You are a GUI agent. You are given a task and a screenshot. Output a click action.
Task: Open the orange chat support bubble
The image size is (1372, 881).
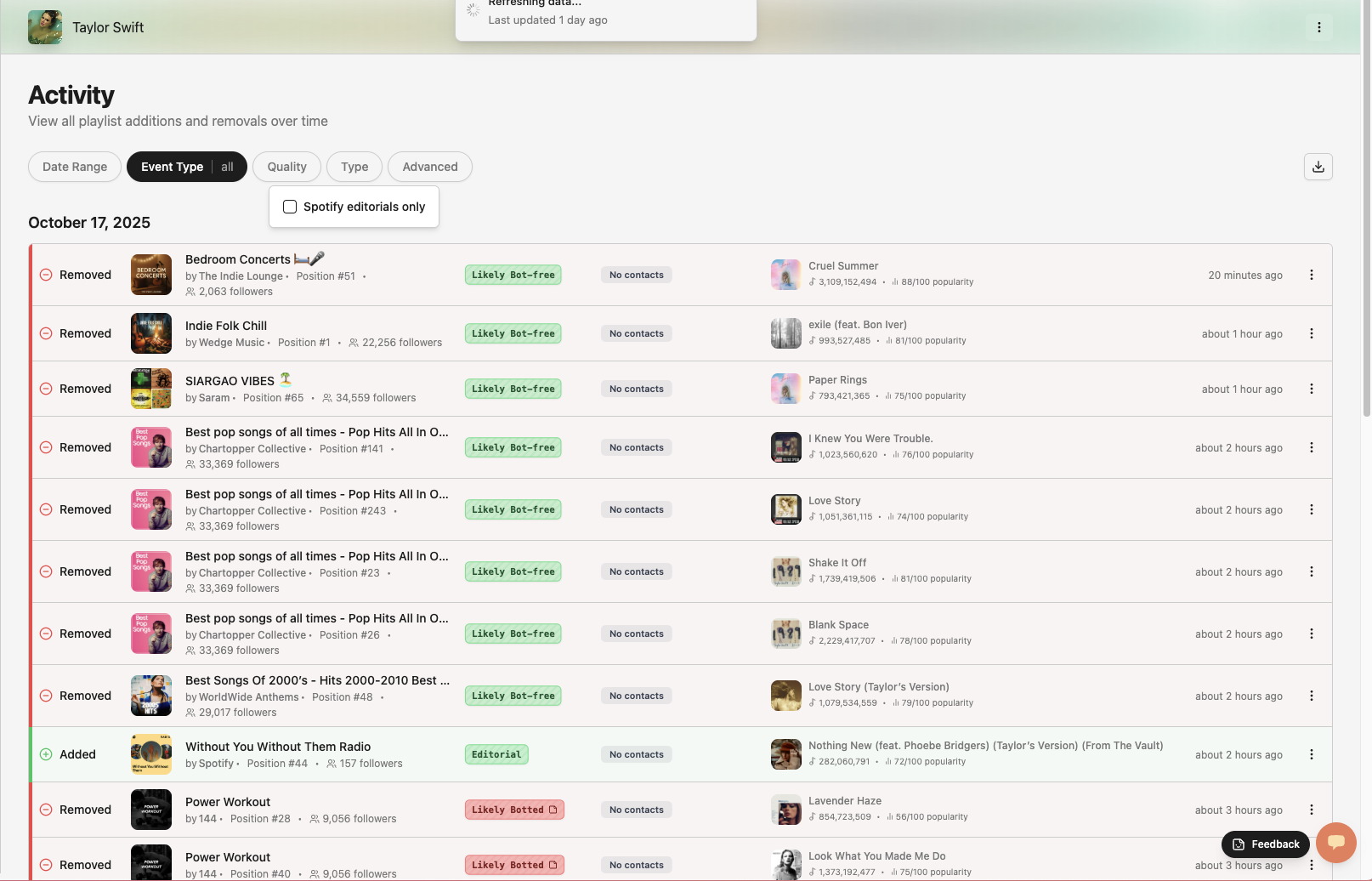pos(1335,842)
